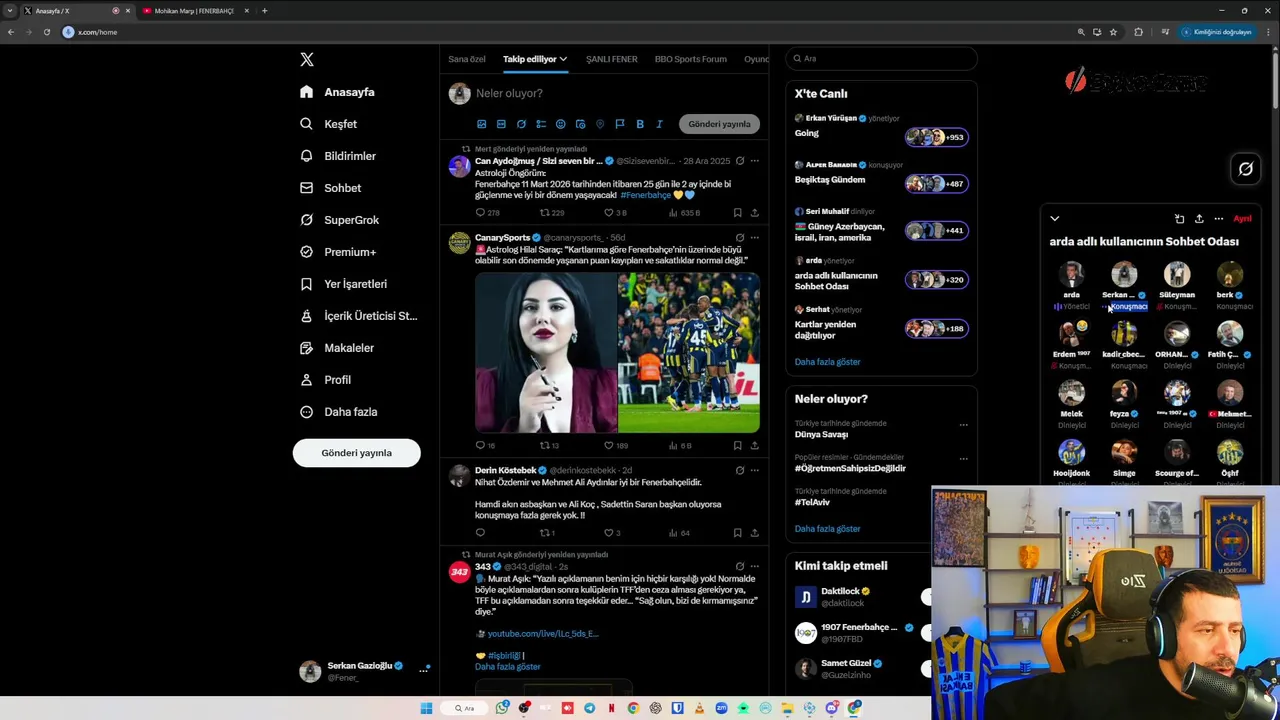The width and height of the screenshot is (1280, 720).
Task: Like the Can Aydoğmuş post
Action: tap(615, 213)
